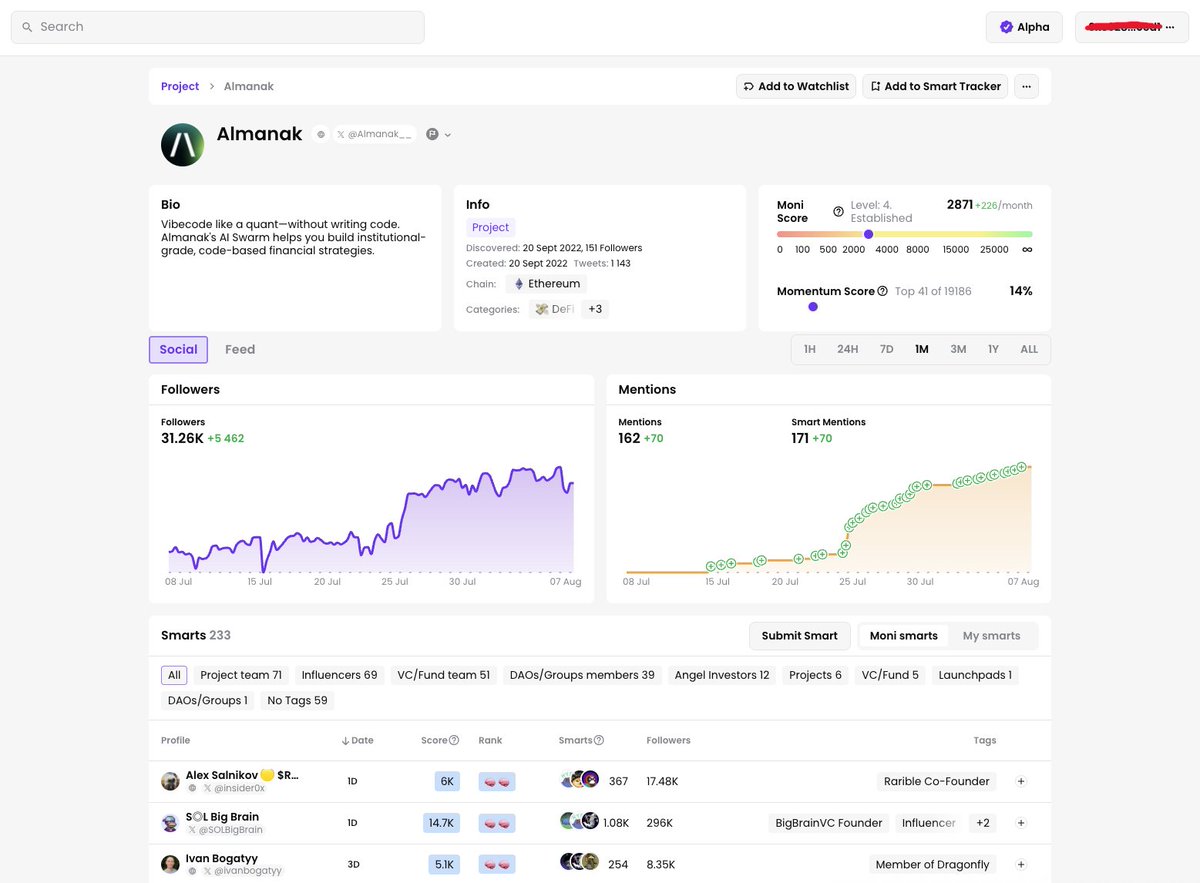Switch to Moni smarts view
This screenshot has width=1200, height=883.
(904, 636)
